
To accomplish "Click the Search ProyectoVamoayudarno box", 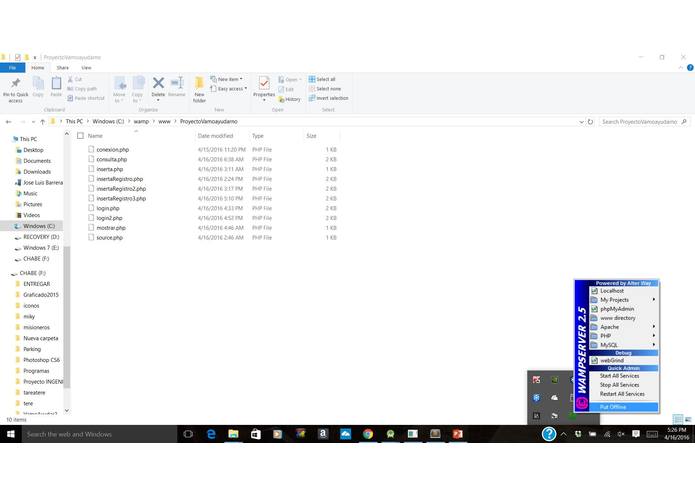I will 644,121.
